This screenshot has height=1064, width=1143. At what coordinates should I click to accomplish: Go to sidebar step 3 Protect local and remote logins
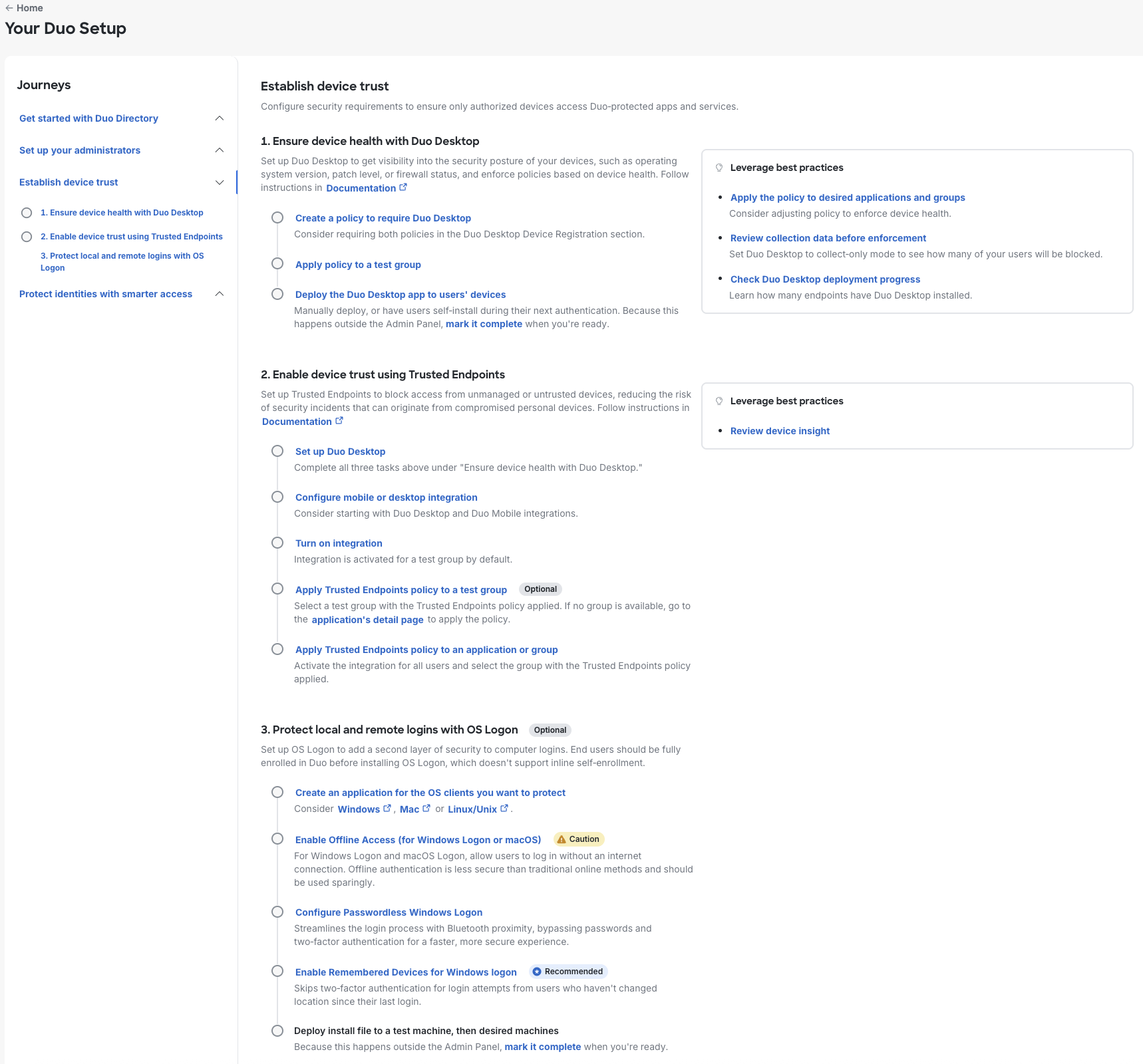122,262
